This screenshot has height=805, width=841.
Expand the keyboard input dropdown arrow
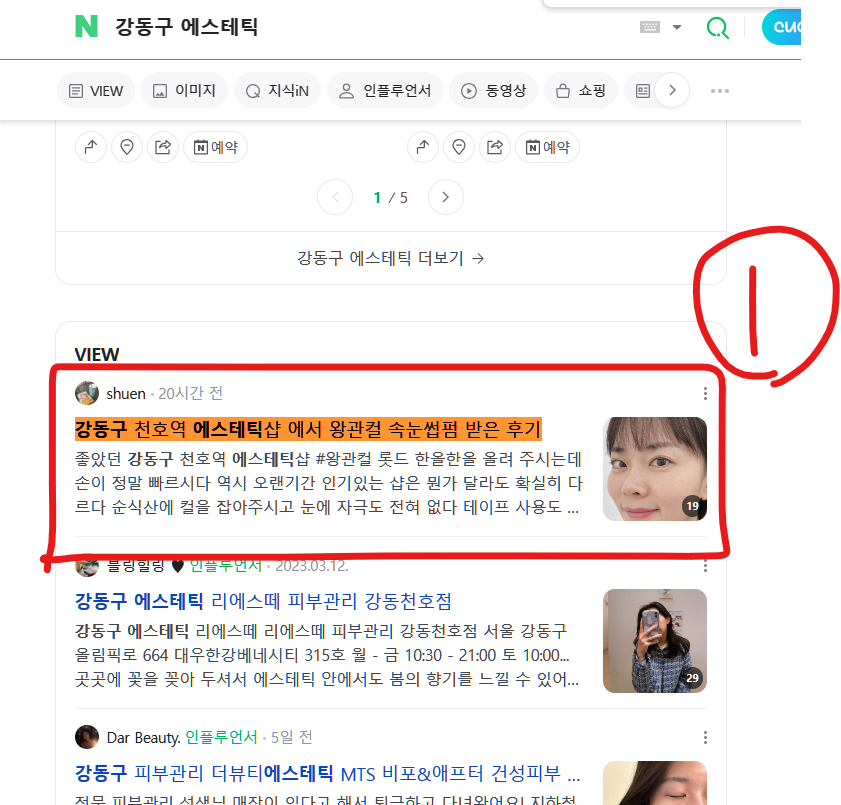677,27
